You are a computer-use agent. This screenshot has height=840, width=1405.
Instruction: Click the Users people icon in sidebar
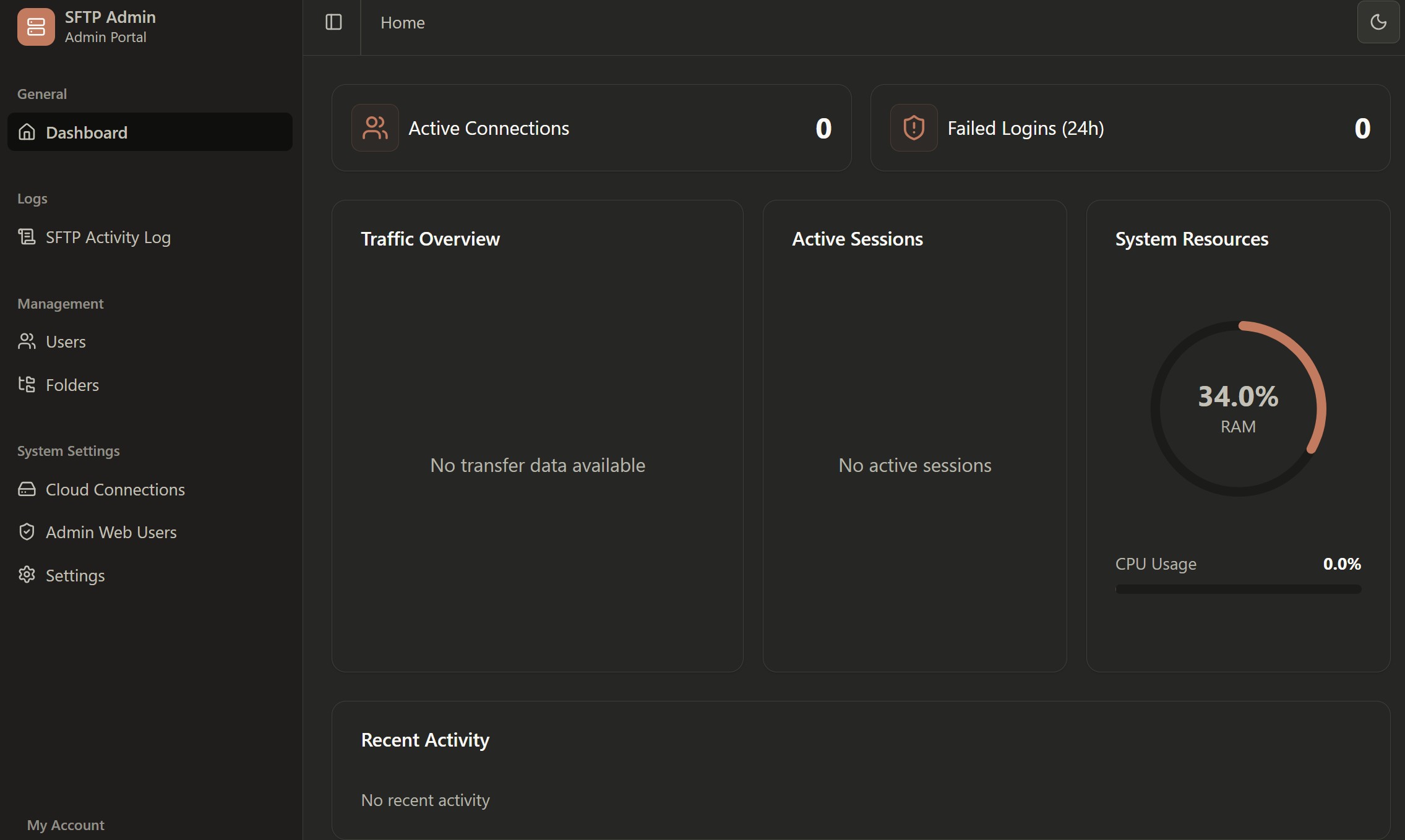[27, 341]
